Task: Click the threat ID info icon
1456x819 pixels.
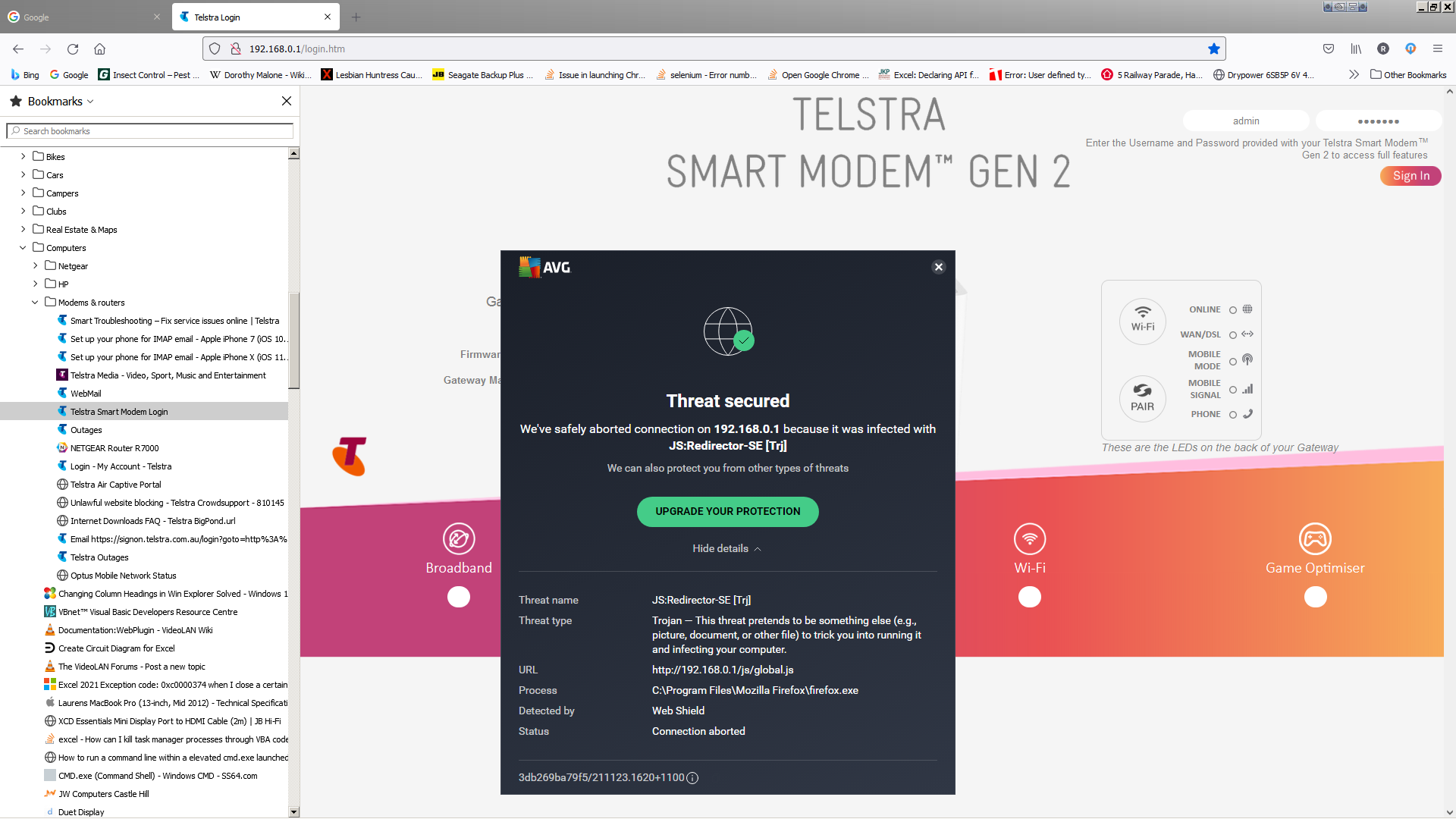Action: 692,778
